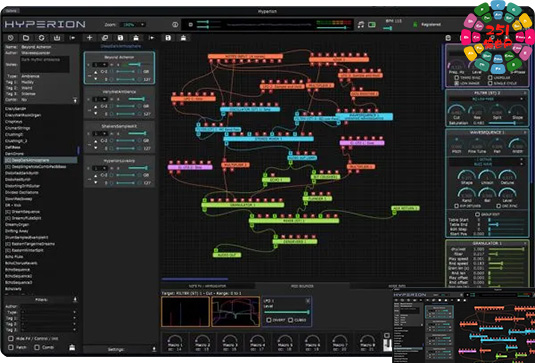Select DeepSingleNoteCombiPadBass preset
535x363 pixels.
click(x=35, y=166)
